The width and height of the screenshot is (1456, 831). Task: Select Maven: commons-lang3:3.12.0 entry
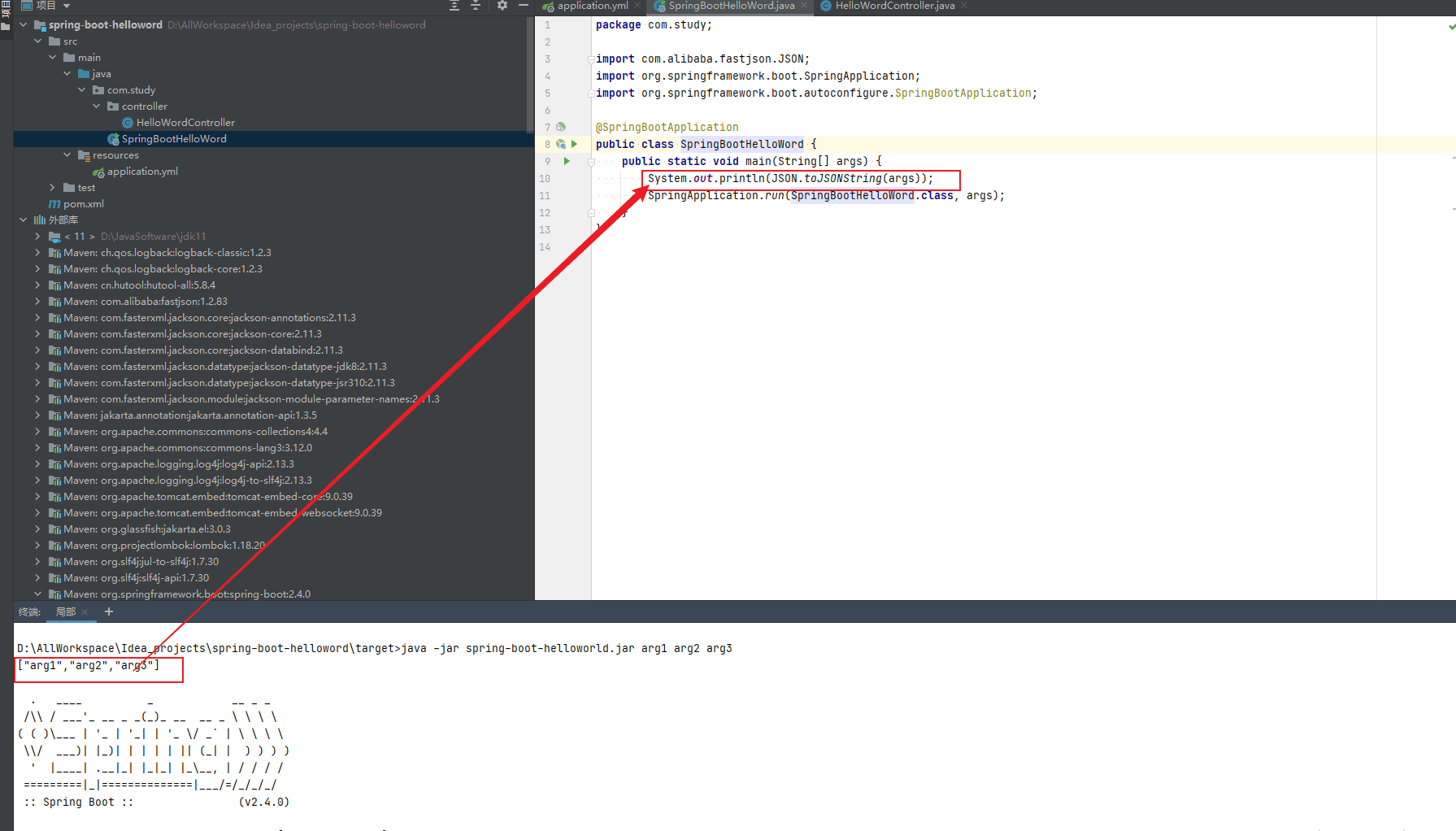point(188,448)
